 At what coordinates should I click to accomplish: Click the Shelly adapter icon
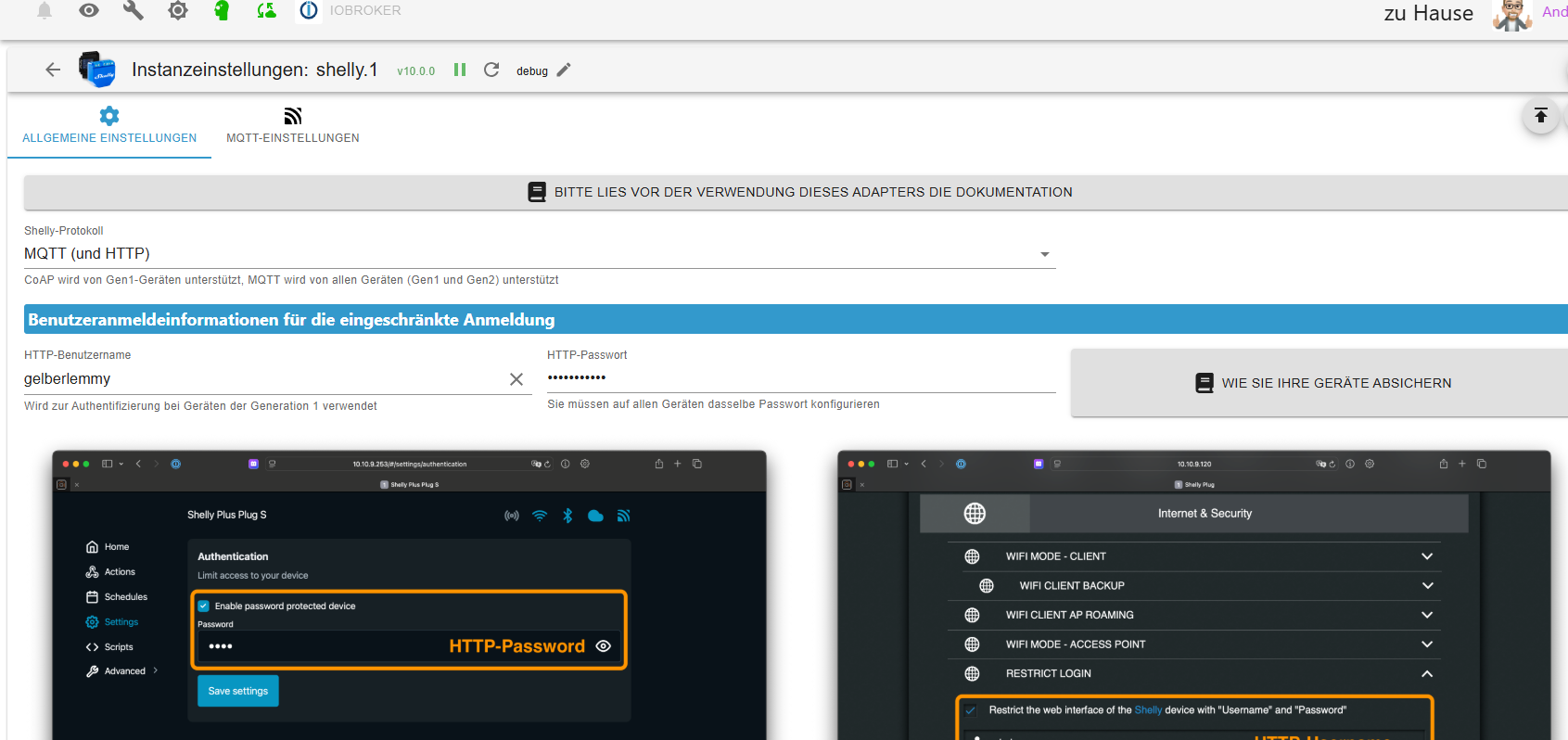[x=97, y=70]
